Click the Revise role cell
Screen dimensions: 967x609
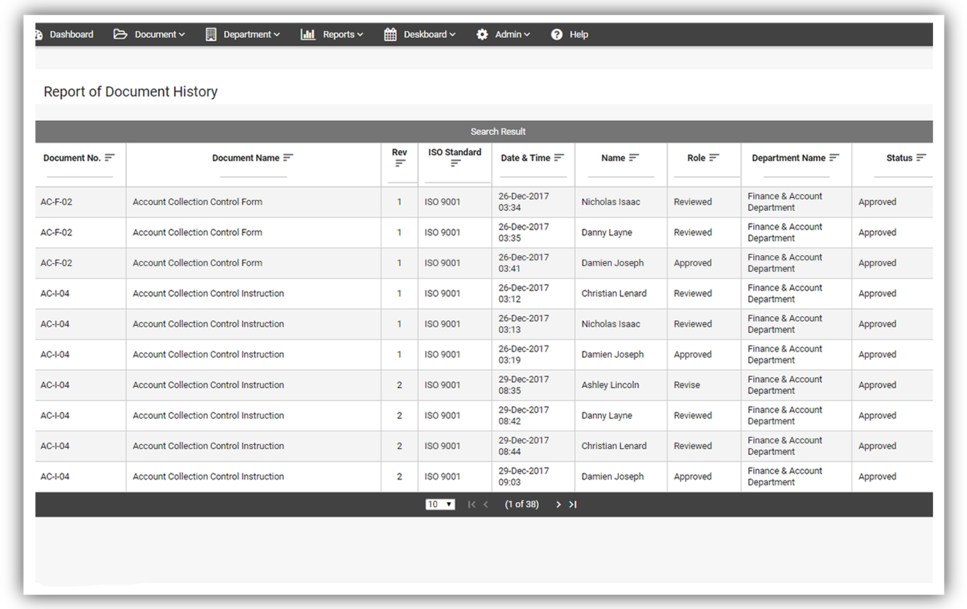[x=686, y=385]
